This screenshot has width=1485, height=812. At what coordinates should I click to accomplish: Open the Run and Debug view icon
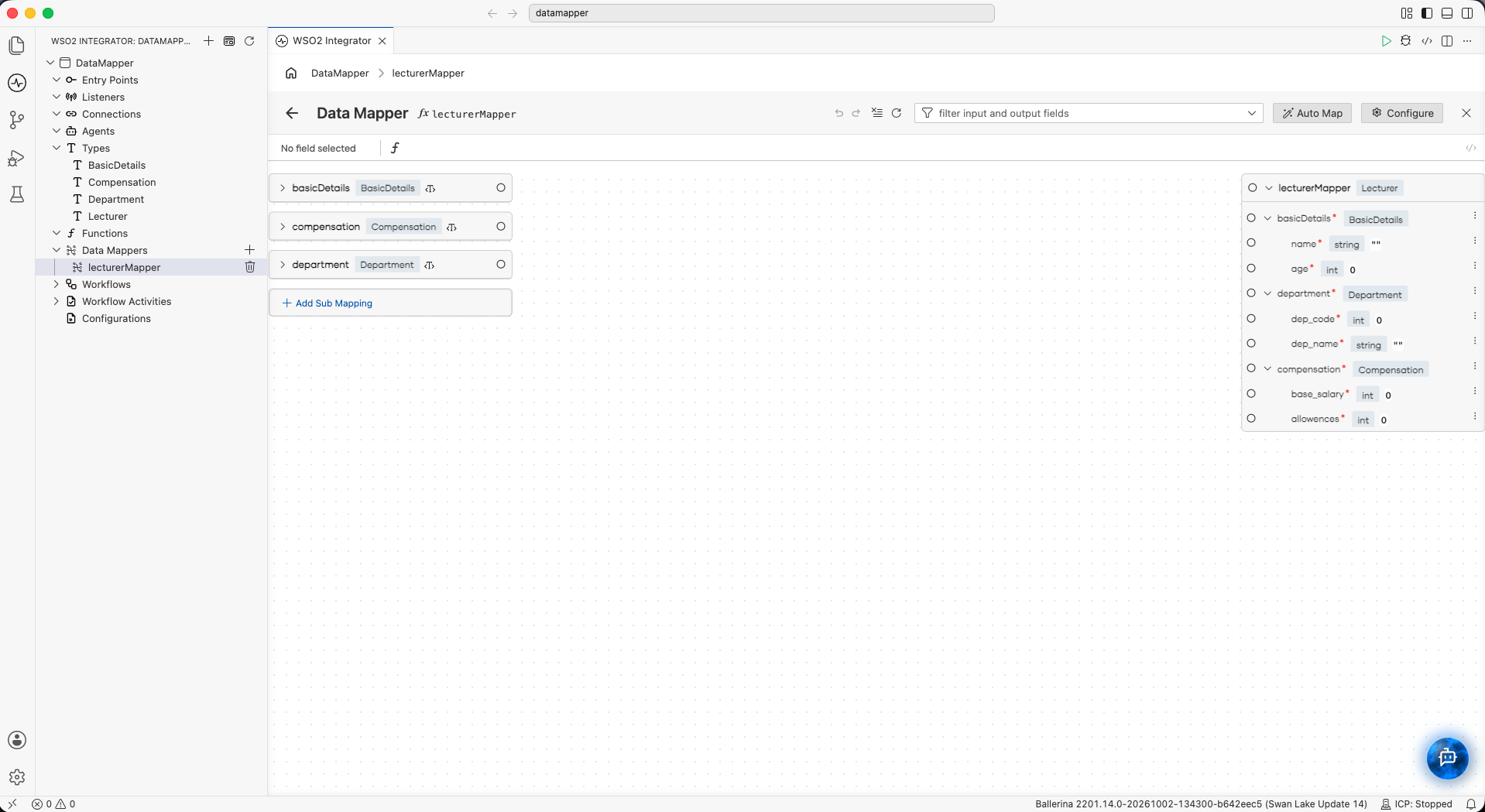(17, 158)
